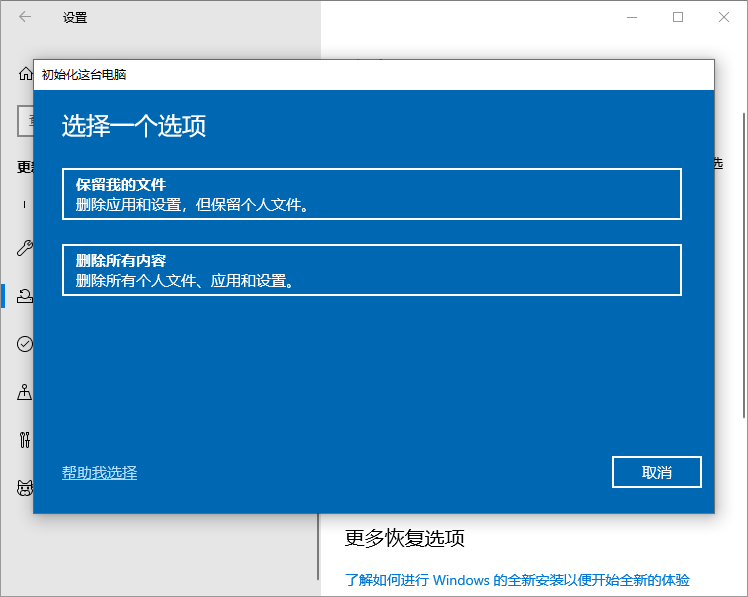The image size is (748, 597).
Task: Click the 初始化这台电脑 dialog title
Action: pos(84,74)
